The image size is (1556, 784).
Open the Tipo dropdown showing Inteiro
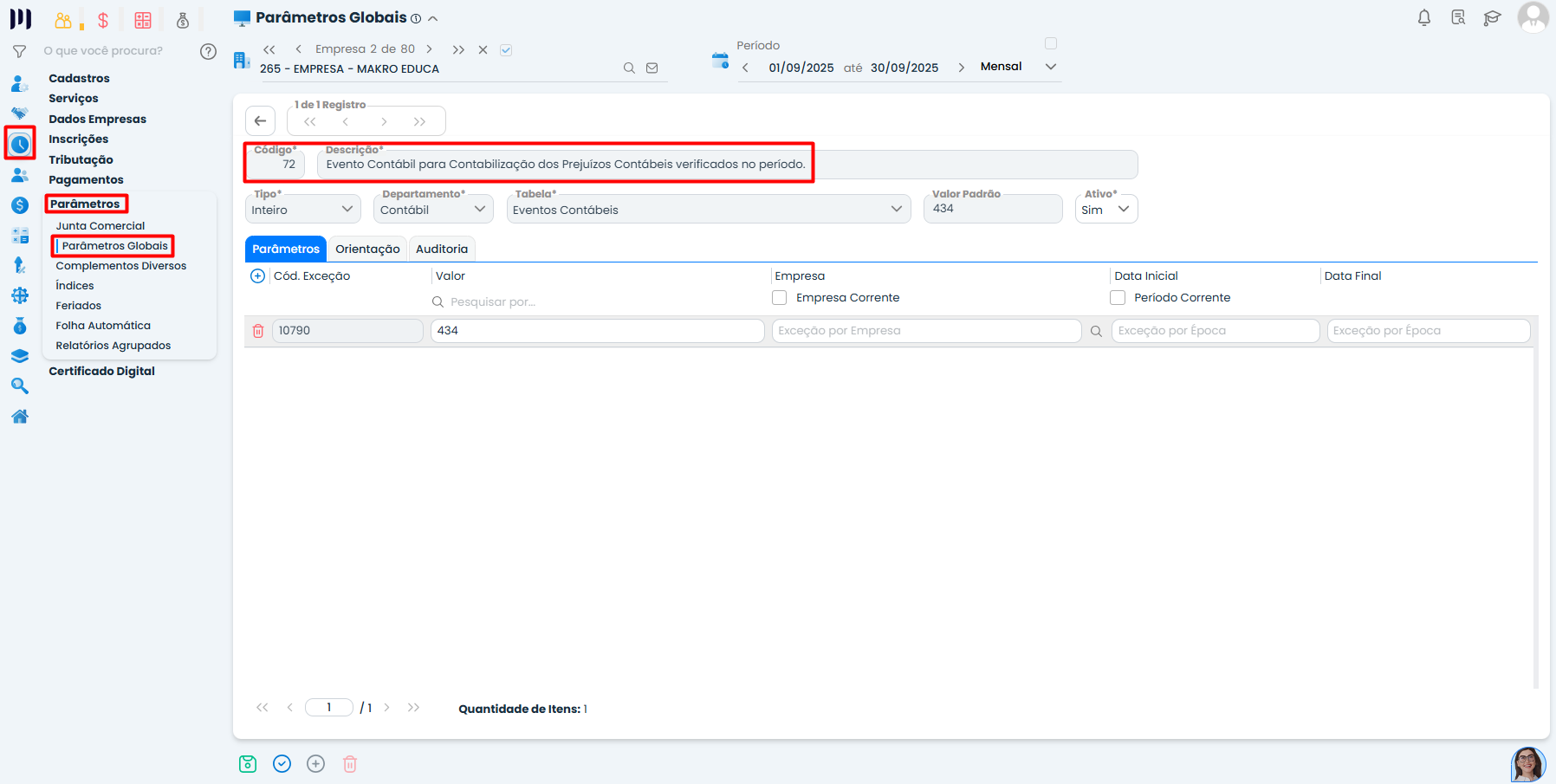point(302,210)
